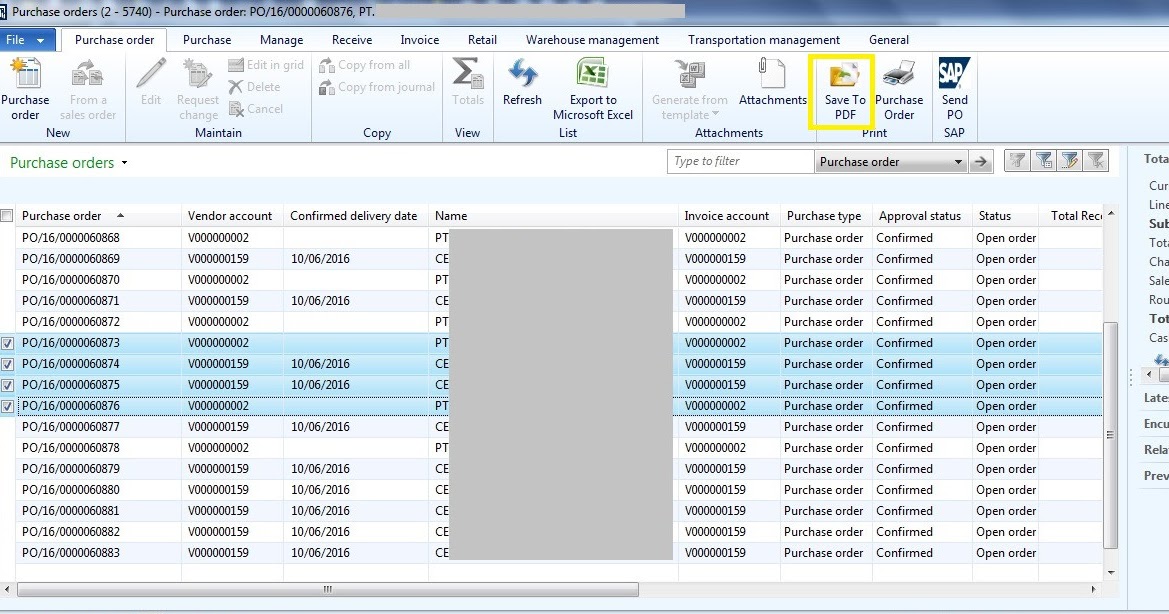The image size is (1169, 614).
Task: Toggle the select-all header checkbox
Action: click(x=7, y=215)
